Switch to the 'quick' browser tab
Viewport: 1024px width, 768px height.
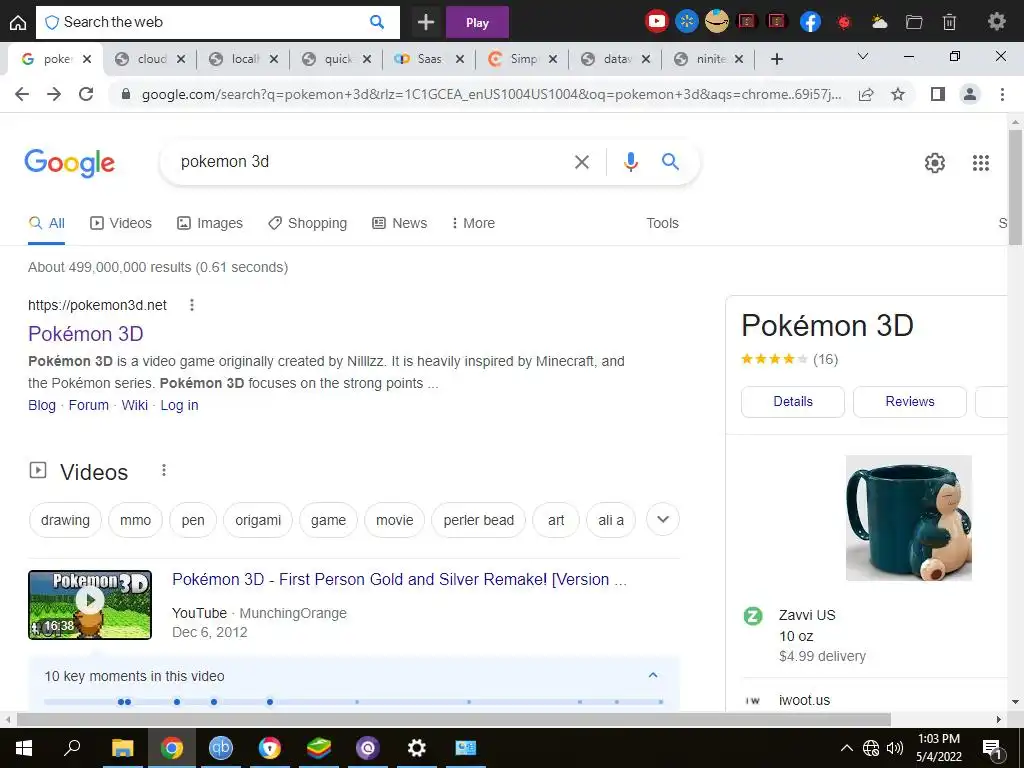point(338,59)
